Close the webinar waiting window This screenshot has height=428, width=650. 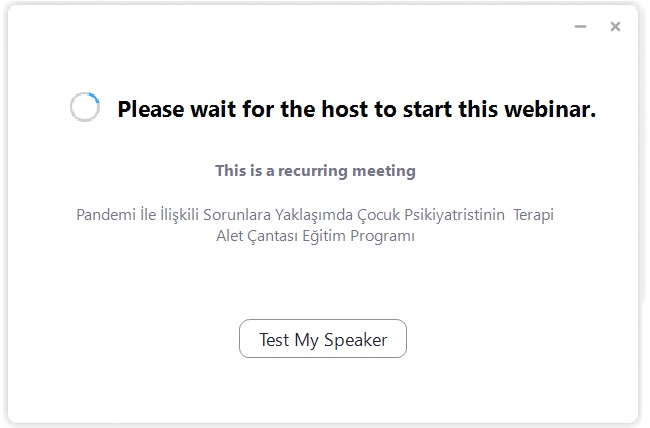615,27
